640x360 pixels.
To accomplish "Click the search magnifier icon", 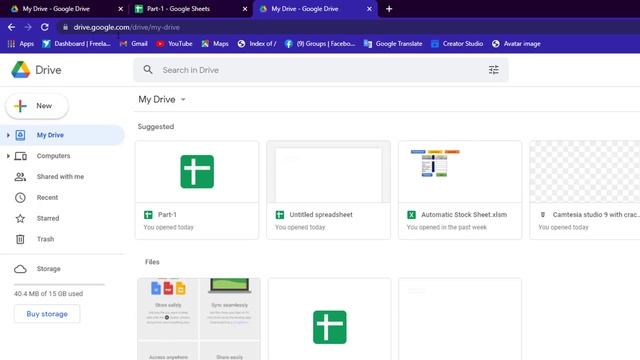I will pos(148,70).
